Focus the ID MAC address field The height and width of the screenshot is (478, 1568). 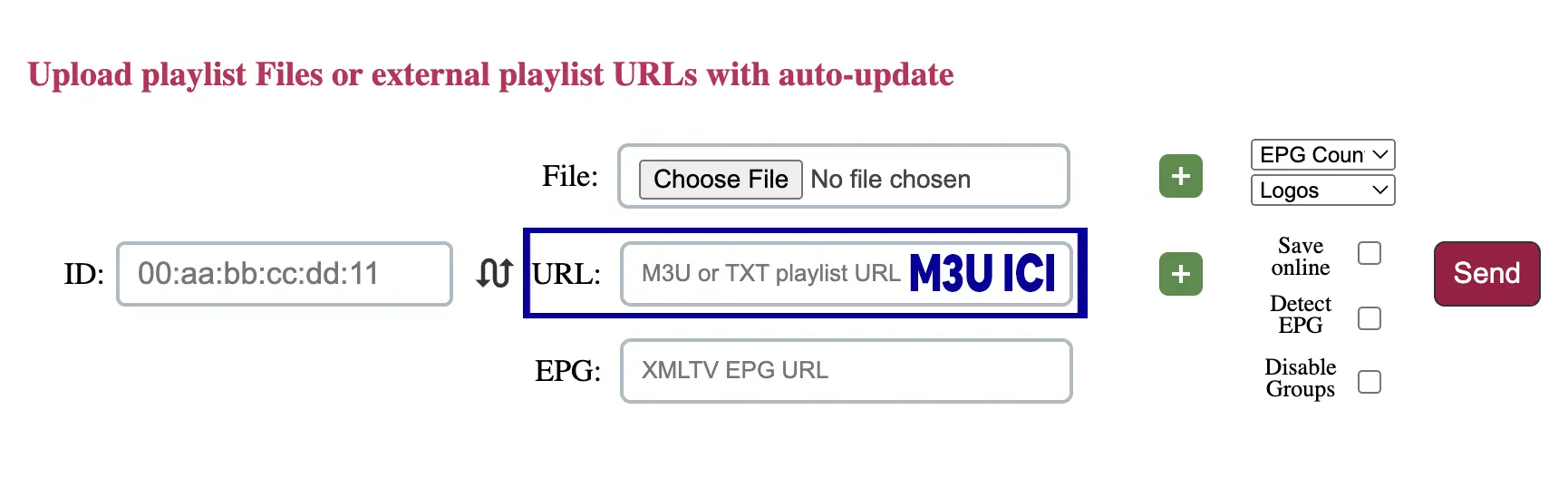[284, 274]
